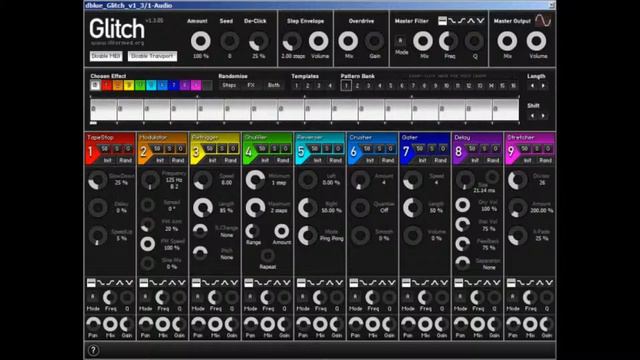Click Randomise Both button

coord(273,85)
